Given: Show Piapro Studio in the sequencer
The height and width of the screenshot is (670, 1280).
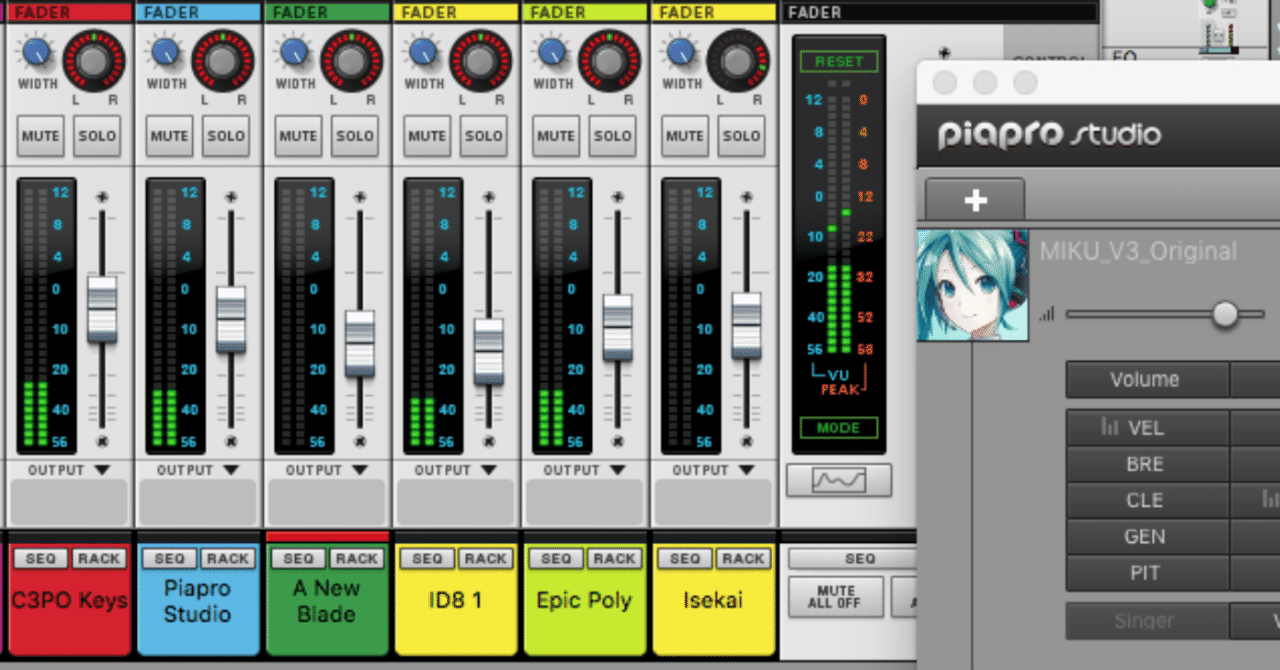Looking at the screenshot, I should coord(170,559).
